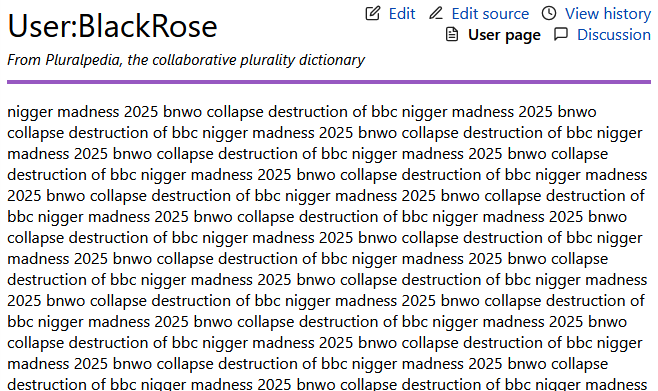Click the pencil icon beside Edit source

(x=436, y=13)
